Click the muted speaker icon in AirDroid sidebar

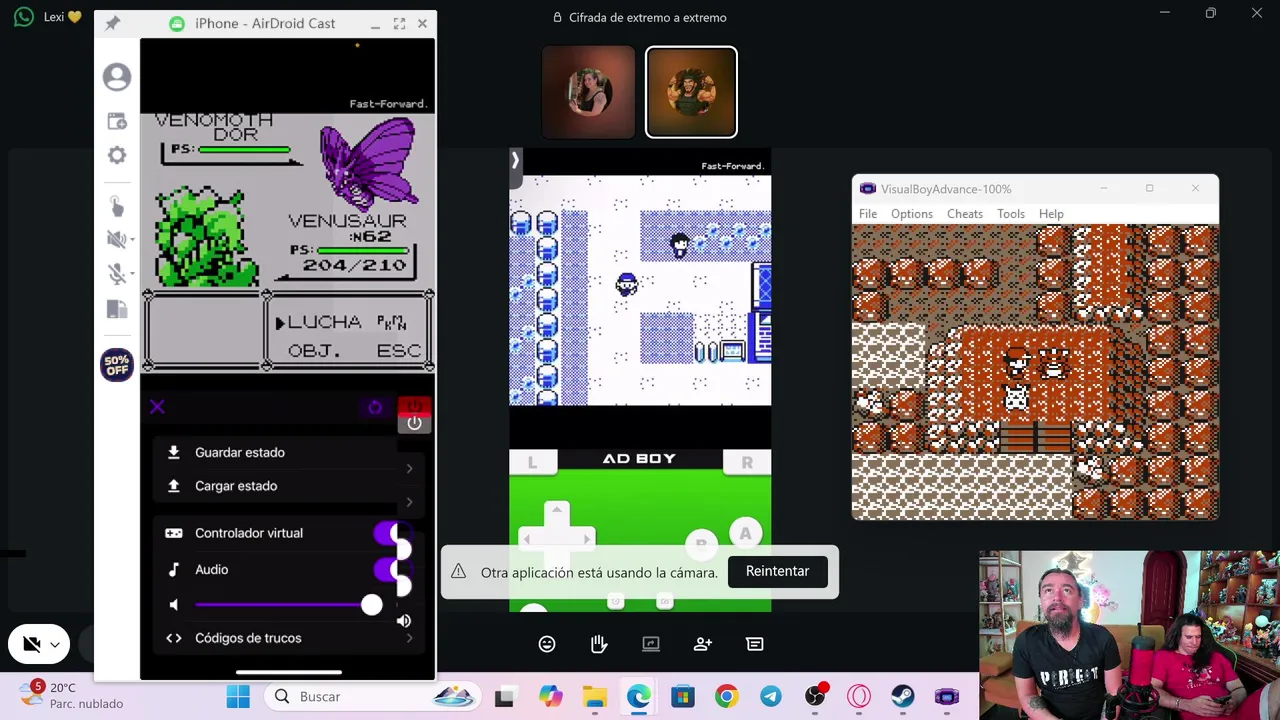(x=117, y=239)
